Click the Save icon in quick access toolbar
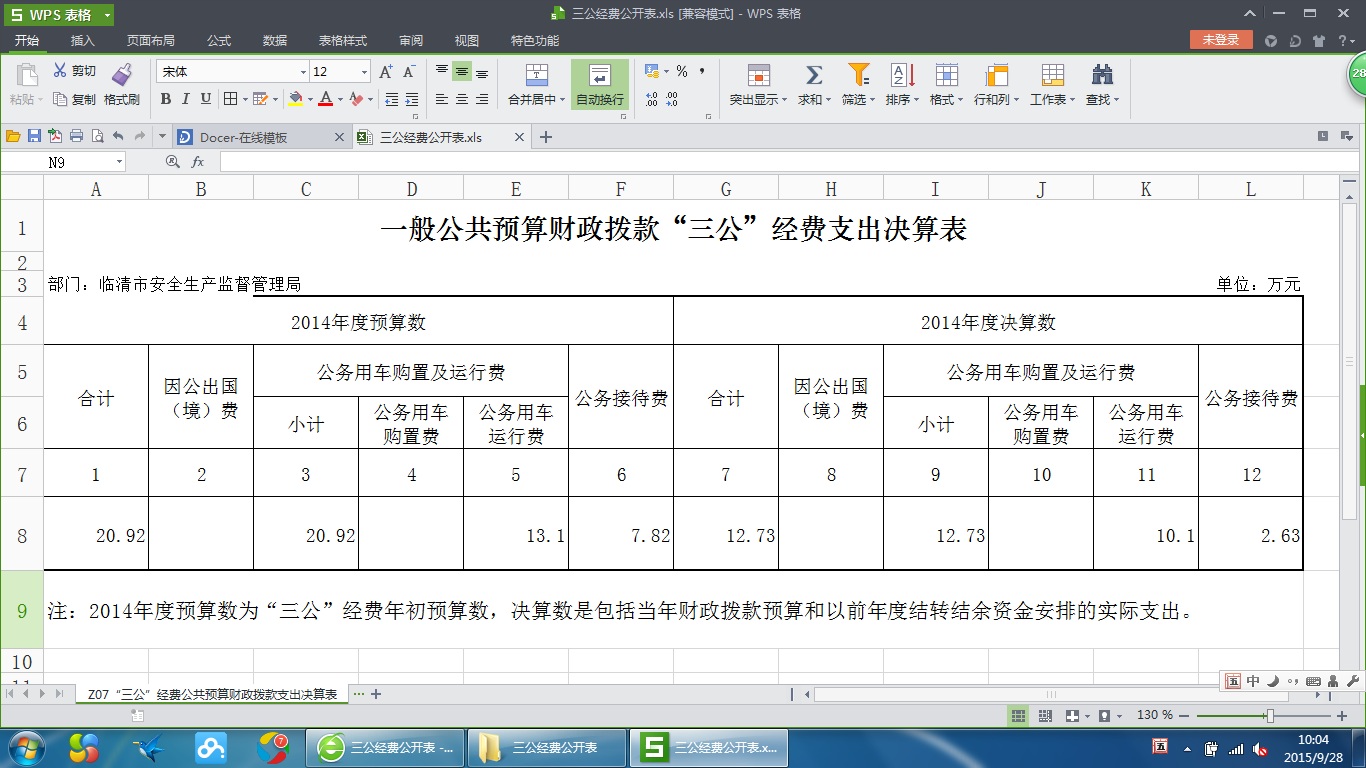 point(34,137)
